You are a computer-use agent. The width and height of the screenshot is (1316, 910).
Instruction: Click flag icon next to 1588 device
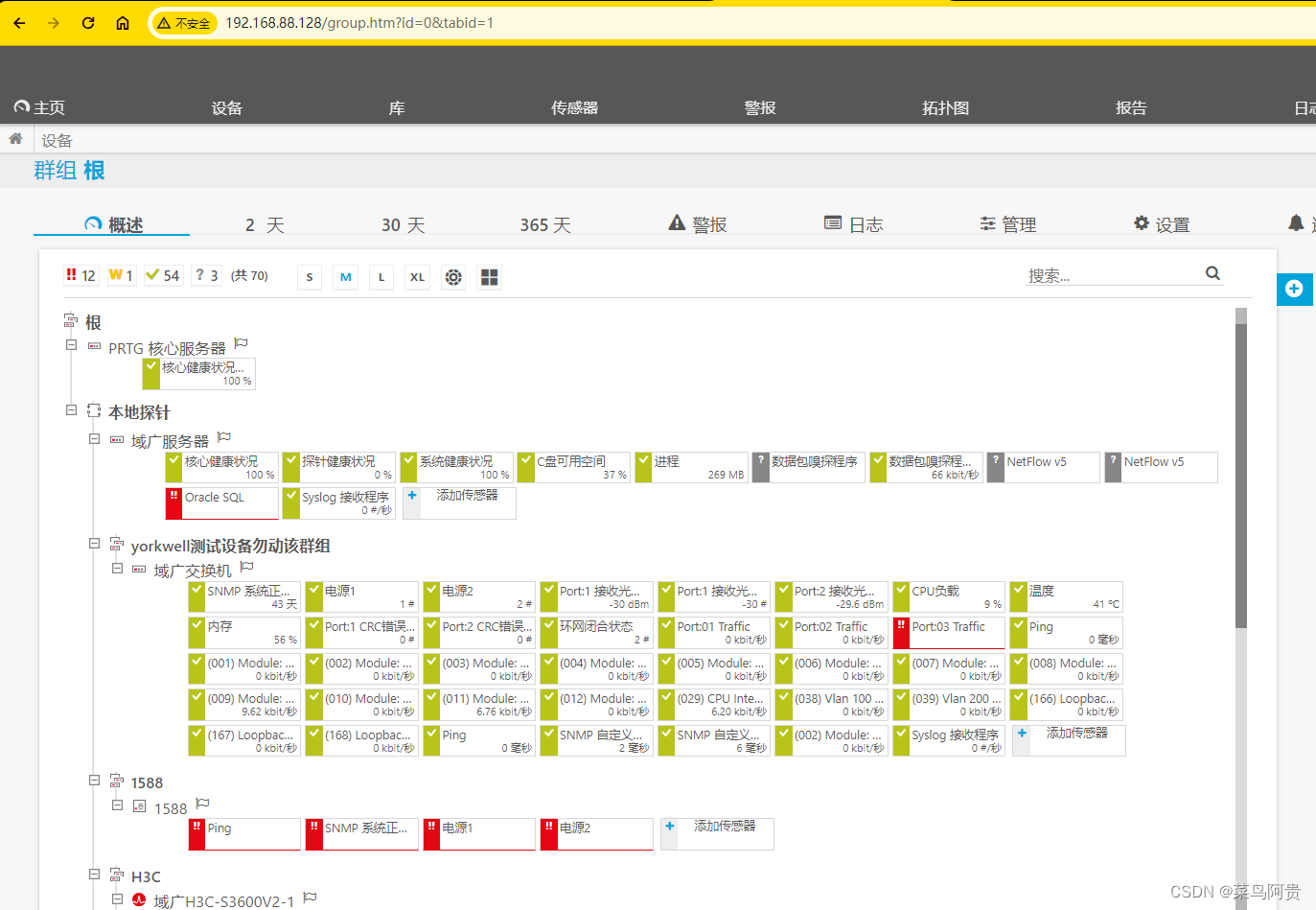pos(202,804)
